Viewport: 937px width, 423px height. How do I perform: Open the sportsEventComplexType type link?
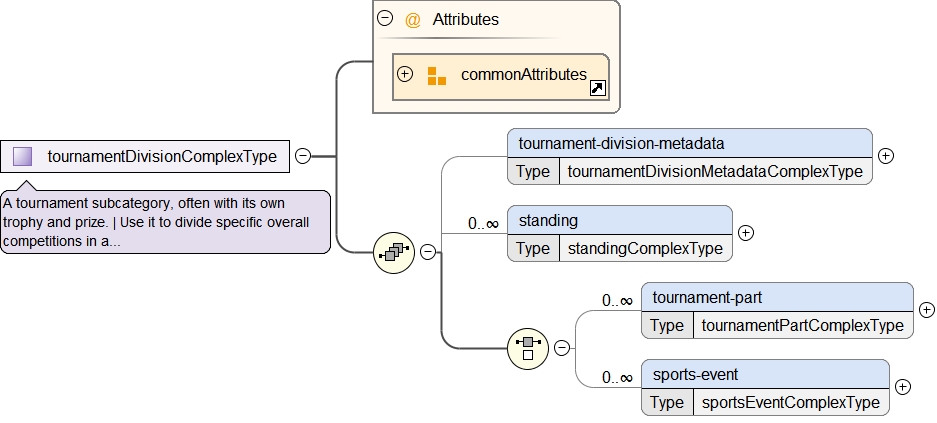point(790,402)
